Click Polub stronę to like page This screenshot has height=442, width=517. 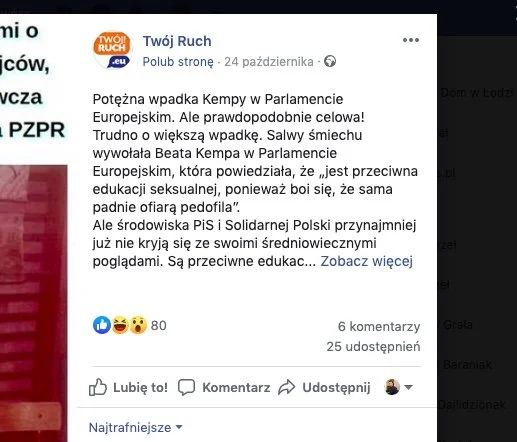178,62
